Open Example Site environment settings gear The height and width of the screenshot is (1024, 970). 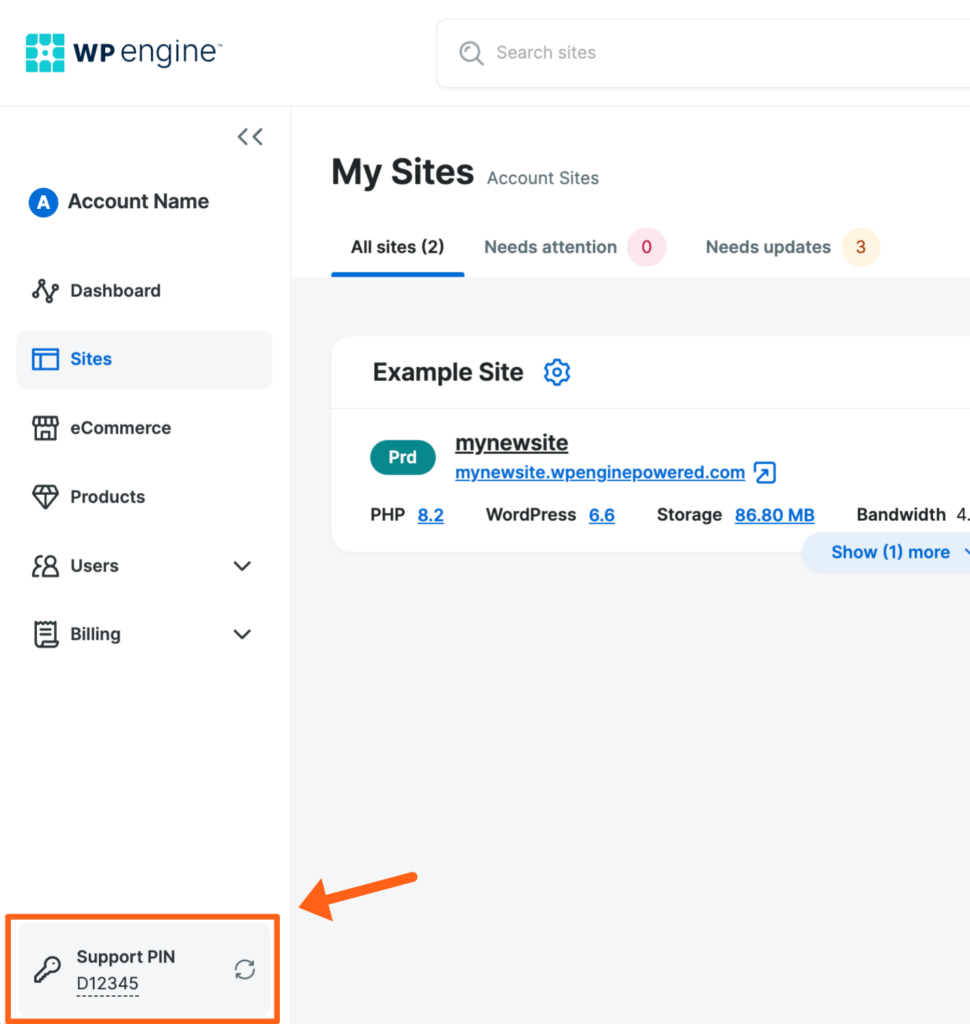557,372
